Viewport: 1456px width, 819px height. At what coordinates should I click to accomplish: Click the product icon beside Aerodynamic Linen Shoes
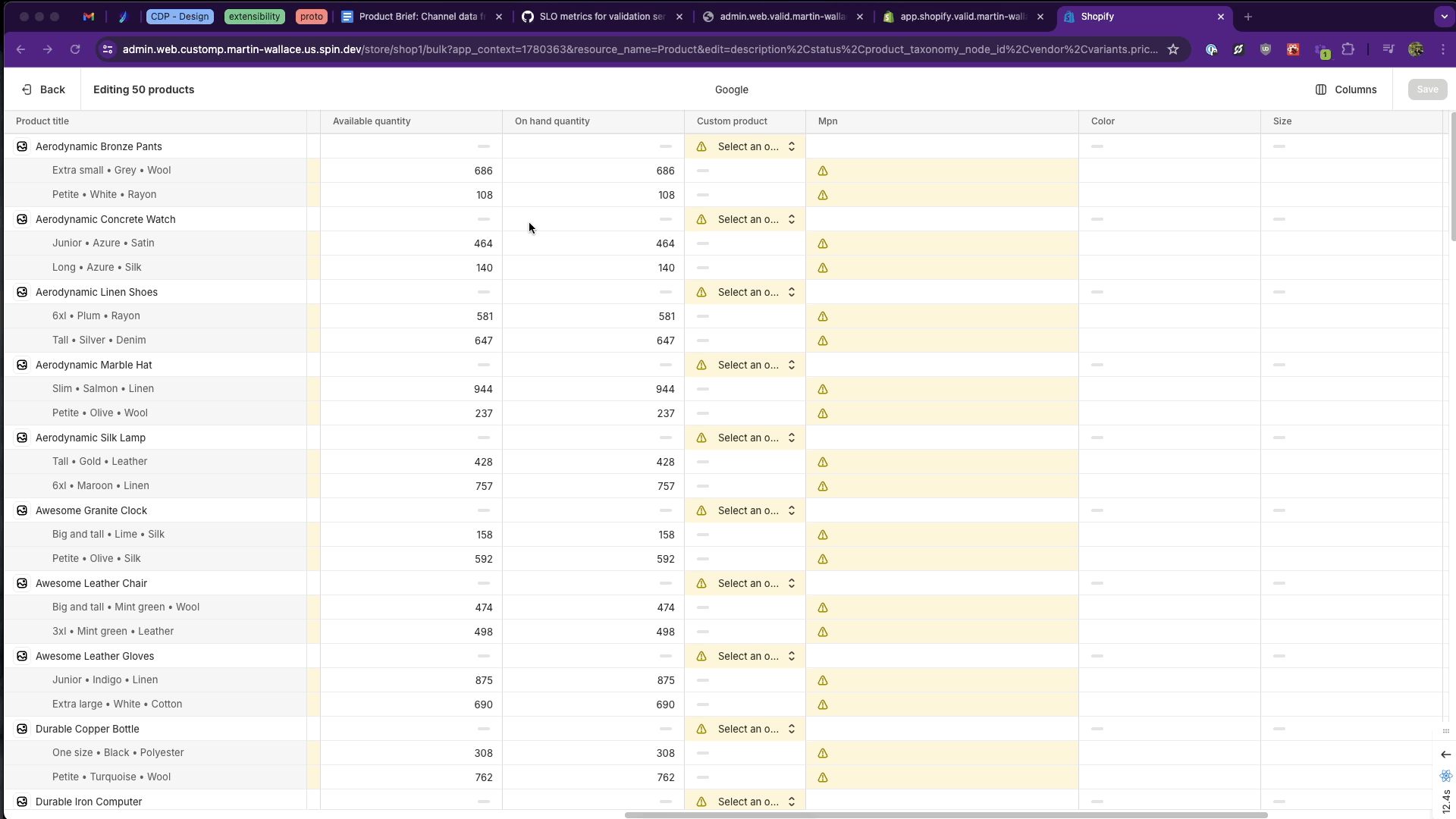tap(22, 292)
